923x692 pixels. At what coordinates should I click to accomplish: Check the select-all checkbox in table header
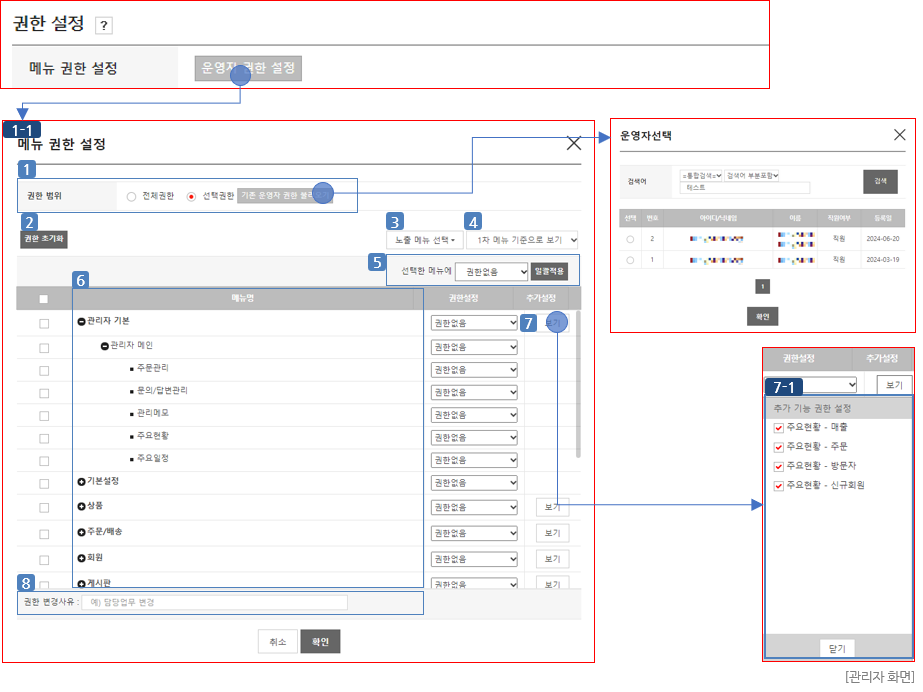click(43, 298)
